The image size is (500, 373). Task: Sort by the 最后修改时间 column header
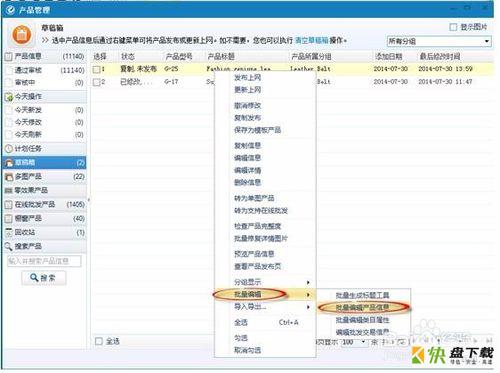[440, 56]
